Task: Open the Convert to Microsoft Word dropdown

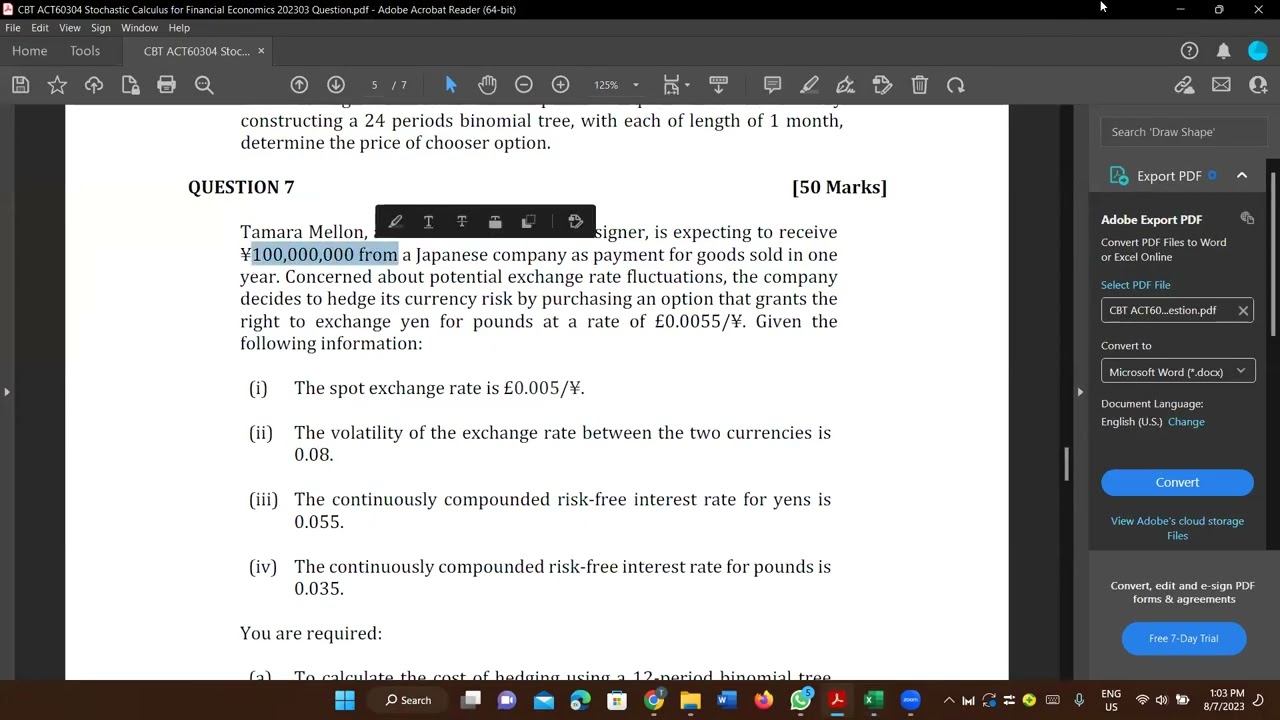Action: click(x=1178, y=372)
